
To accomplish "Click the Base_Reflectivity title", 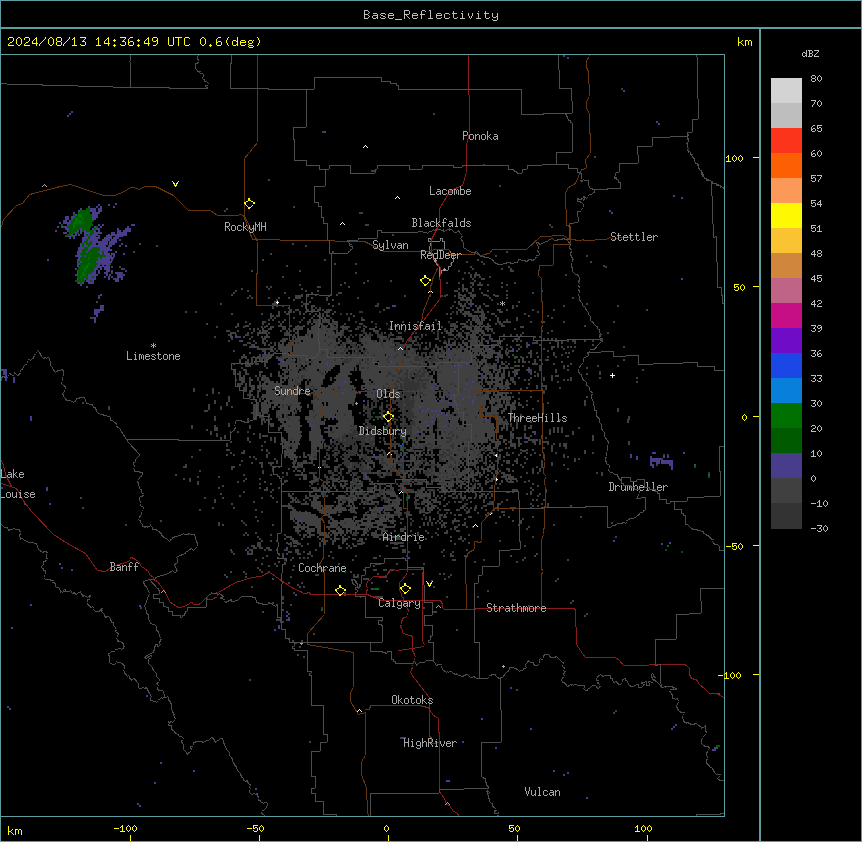I will (431, 15).
